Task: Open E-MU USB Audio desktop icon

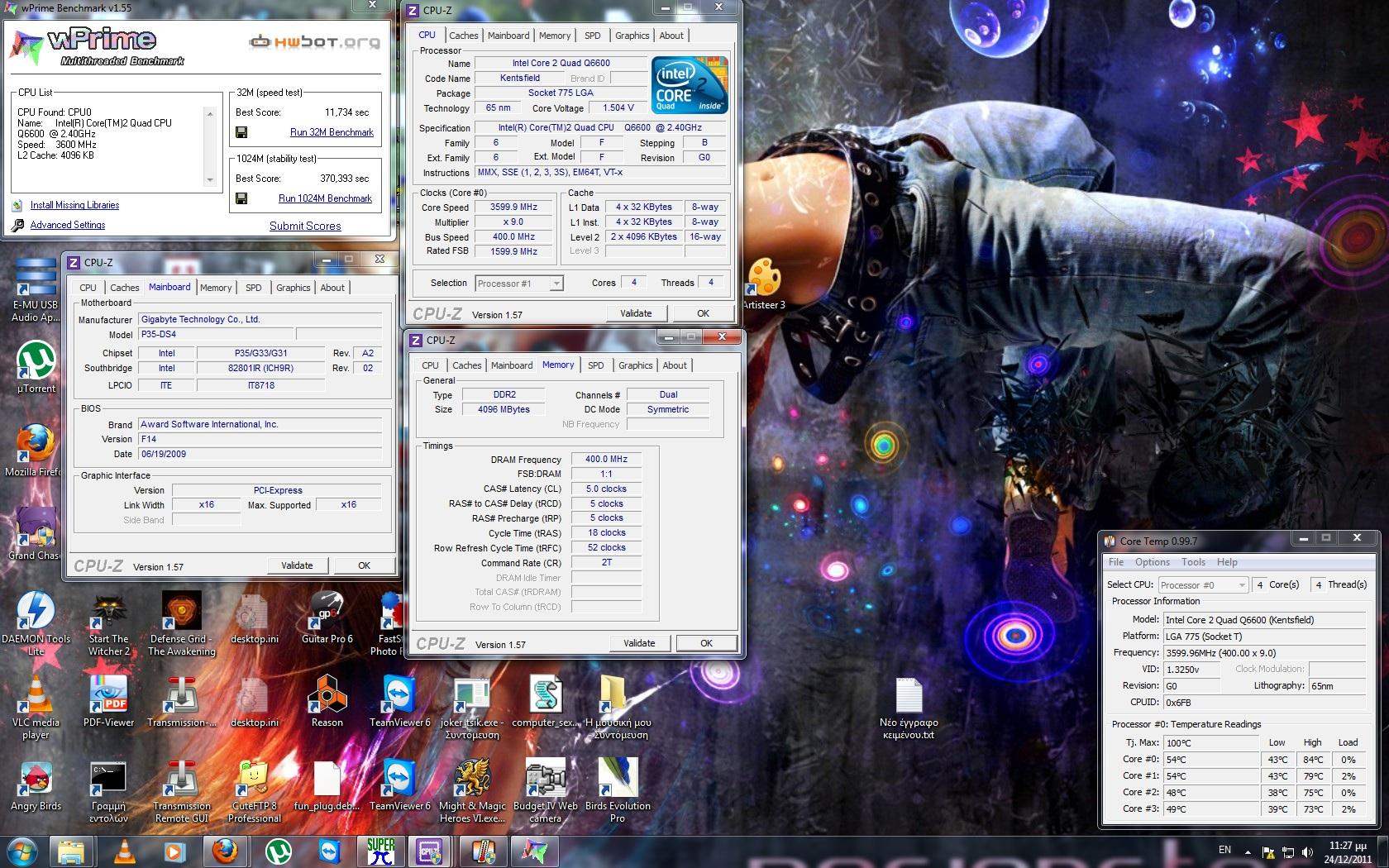Action: (36, 289)
